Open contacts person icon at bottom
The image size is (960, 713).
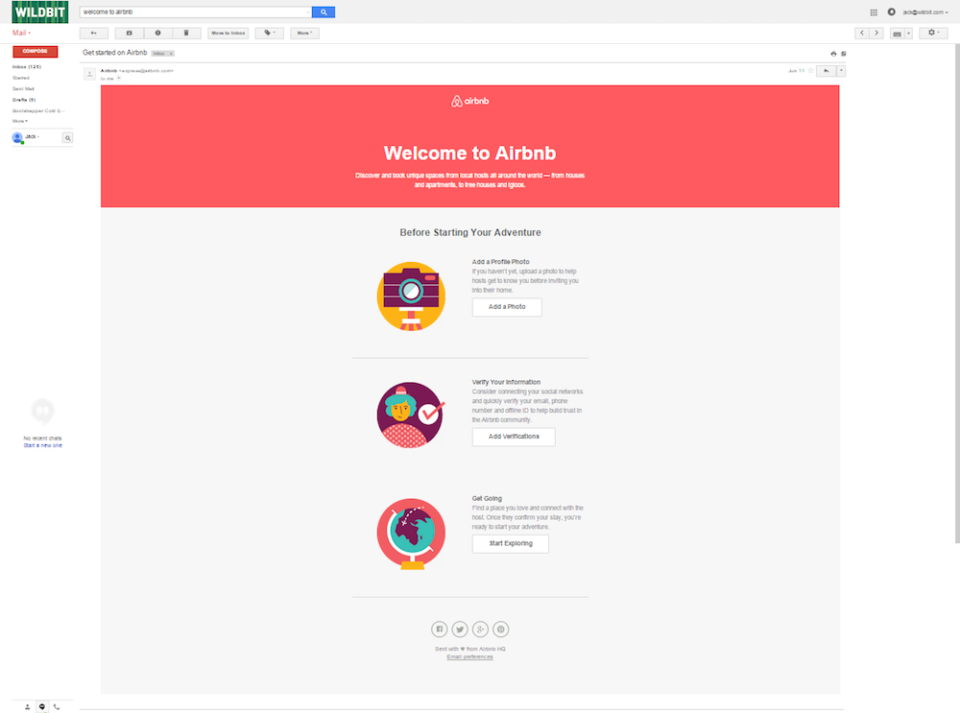click(28, 707)
